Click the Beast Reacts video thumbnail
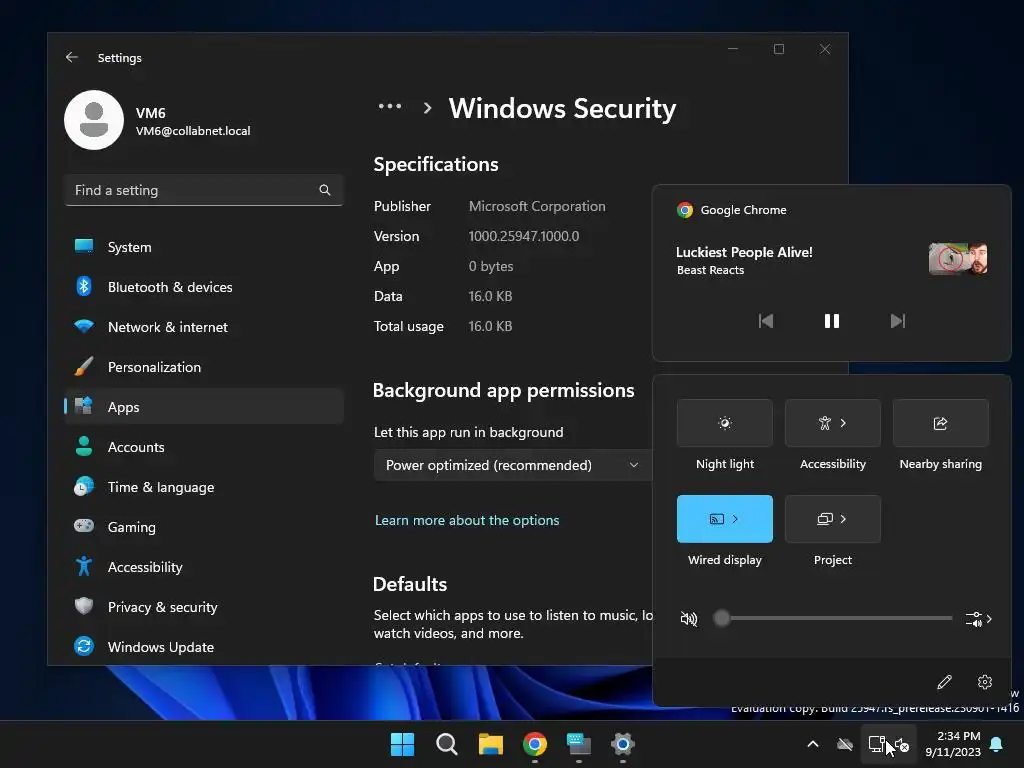1024x768 pixels. 958,259
